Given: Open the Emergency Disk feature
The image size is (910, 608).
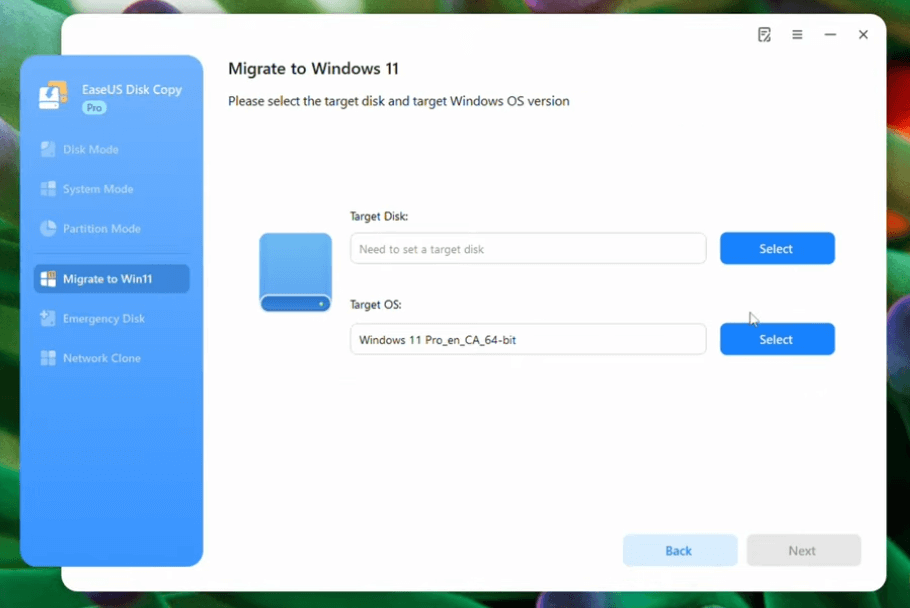Looking at the screenshot, I should click(48, 318).
